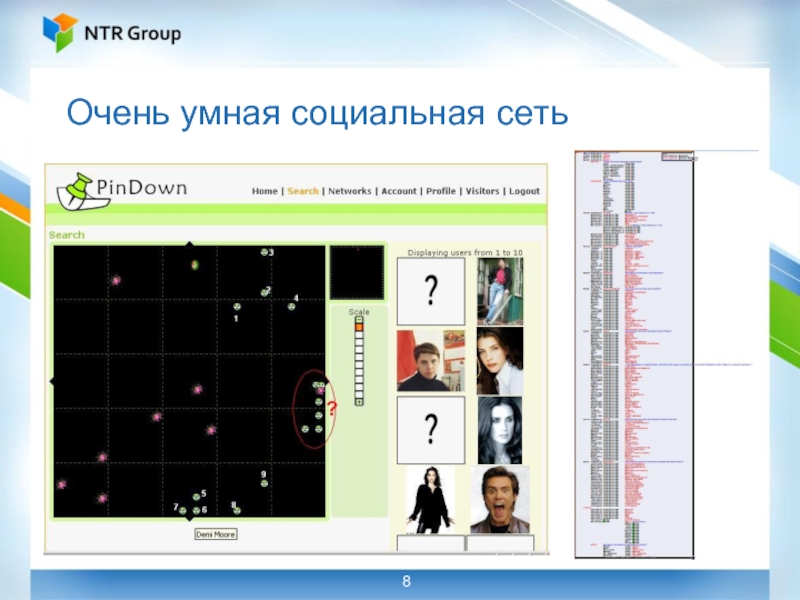
Task: Click the green 'Search' section heading
Action: coord(67,235)
